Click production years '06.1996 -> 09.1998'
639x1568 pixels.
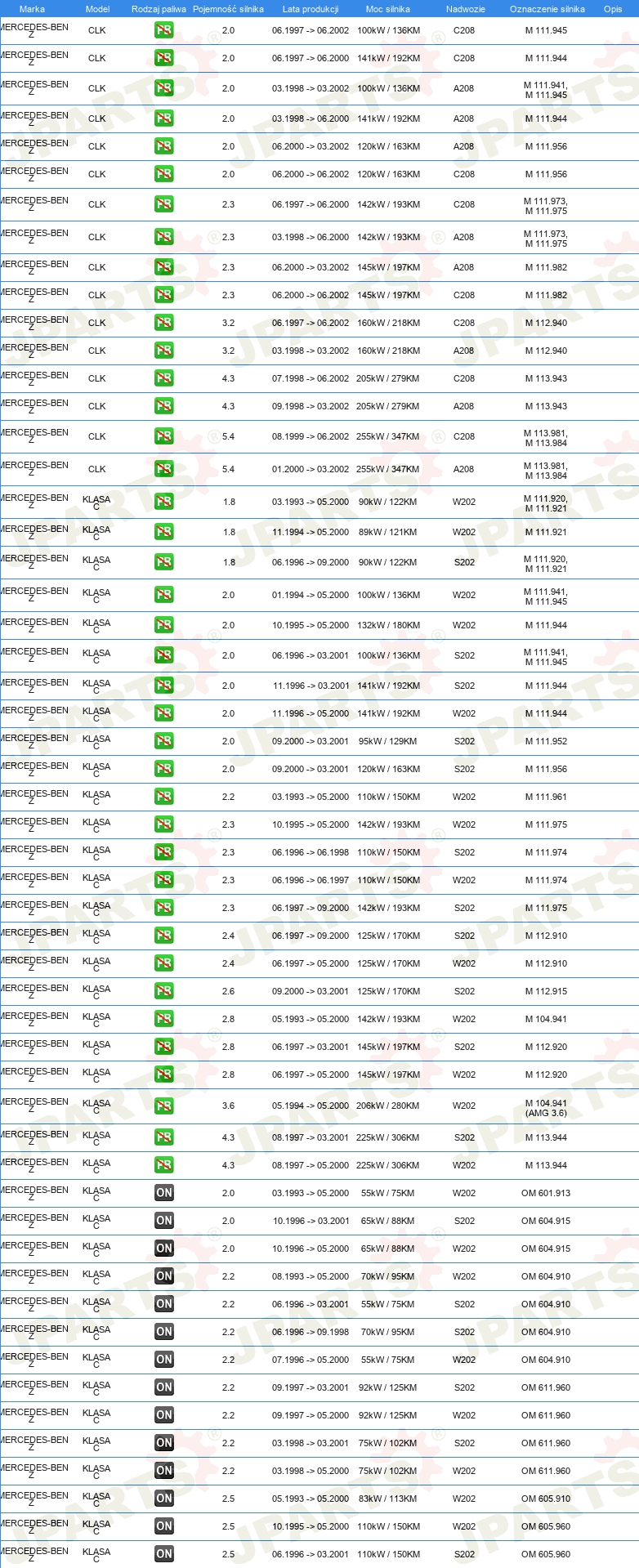tap(311, 1332)
